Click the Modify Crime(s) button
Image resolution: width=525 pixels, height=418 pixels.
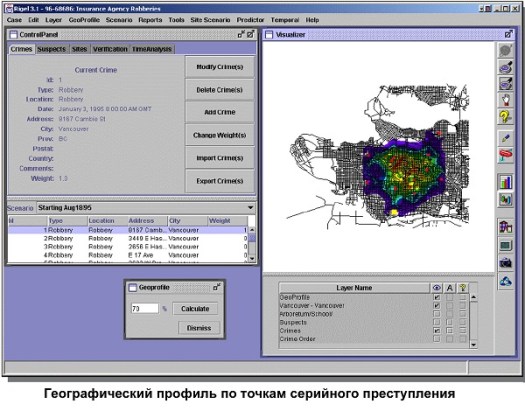(220, 67)
